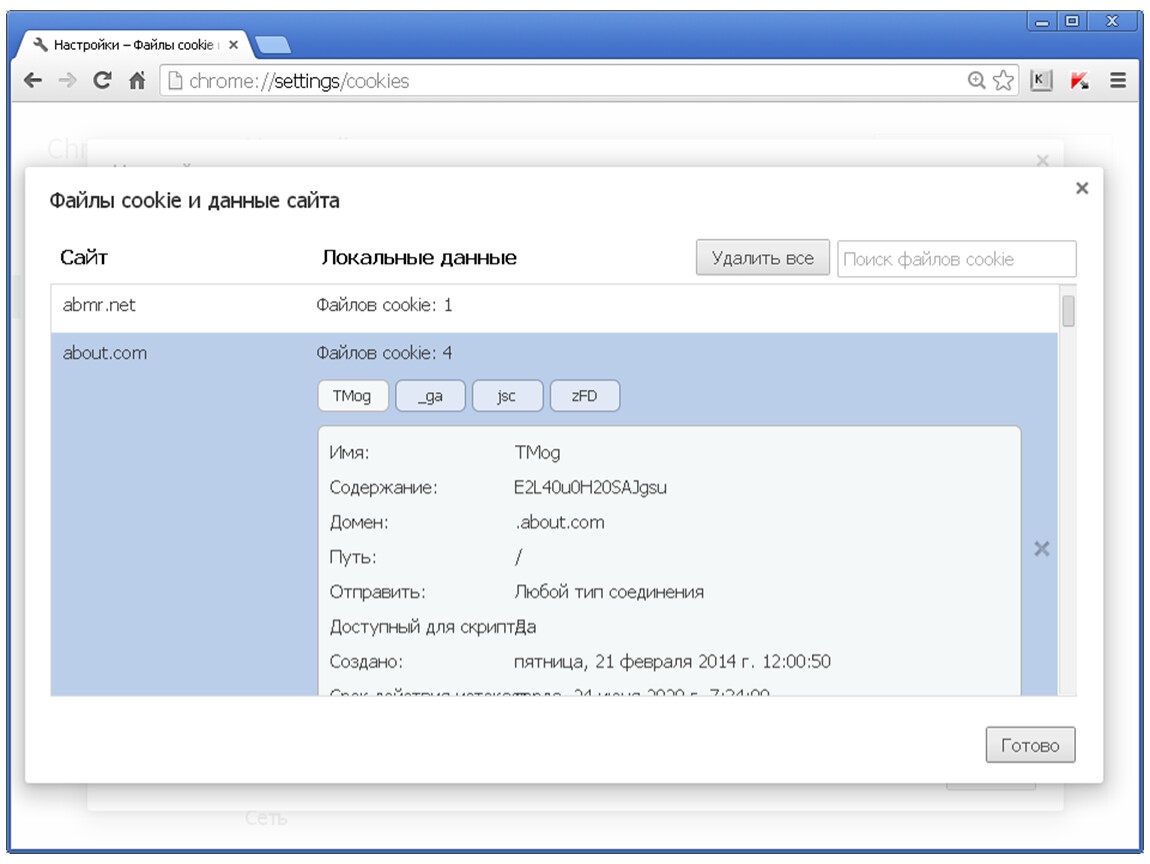
Task: Bookmark this page with the star icon
Action: coord(1003,80)
